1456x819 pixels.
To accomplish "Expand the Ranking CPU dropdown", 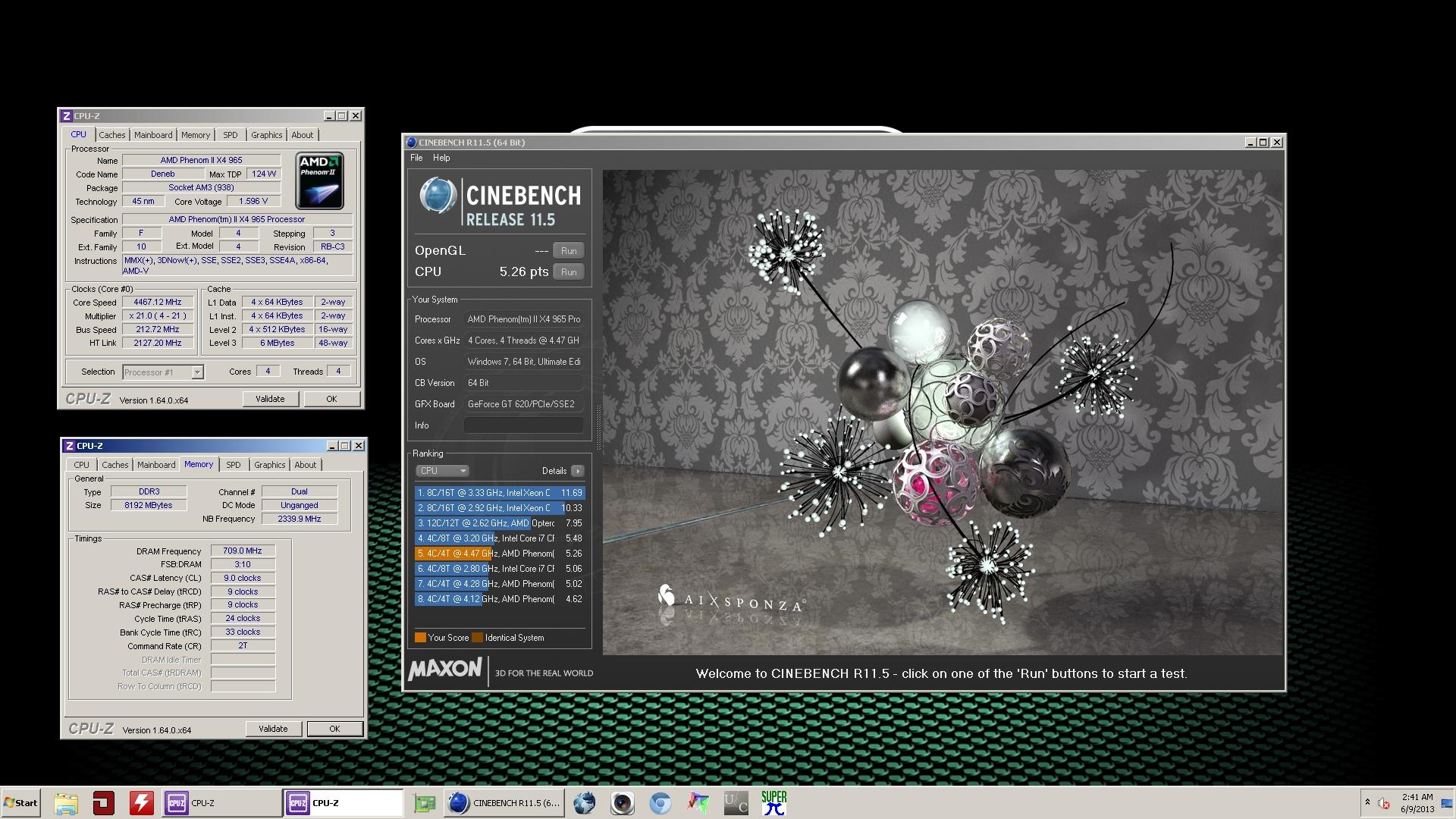I will click(x=443, y=471).
